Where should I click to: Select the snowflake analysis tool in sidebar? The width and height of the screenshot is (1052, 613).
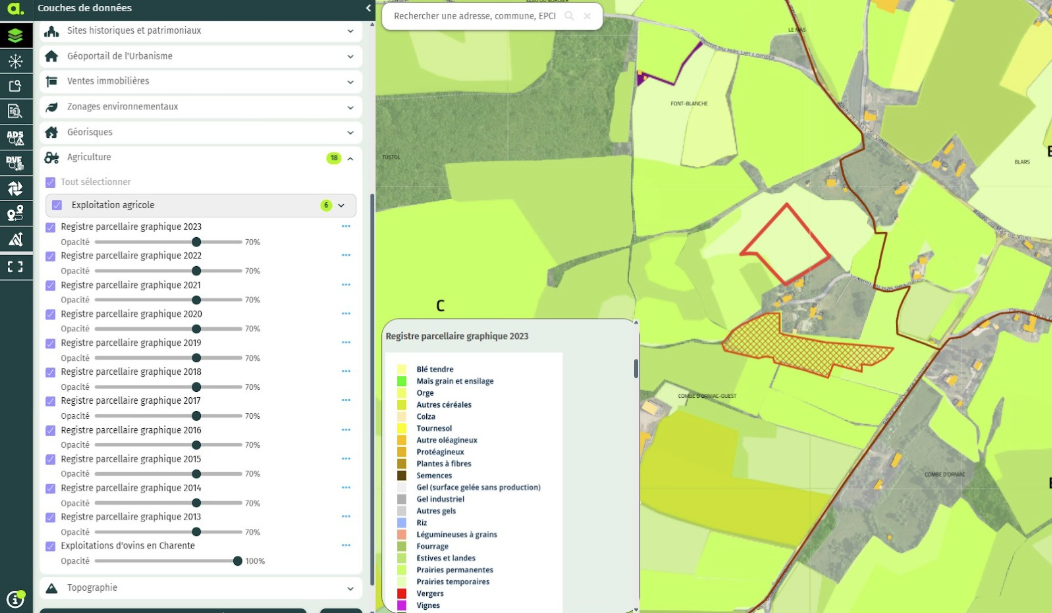[15, 60]
